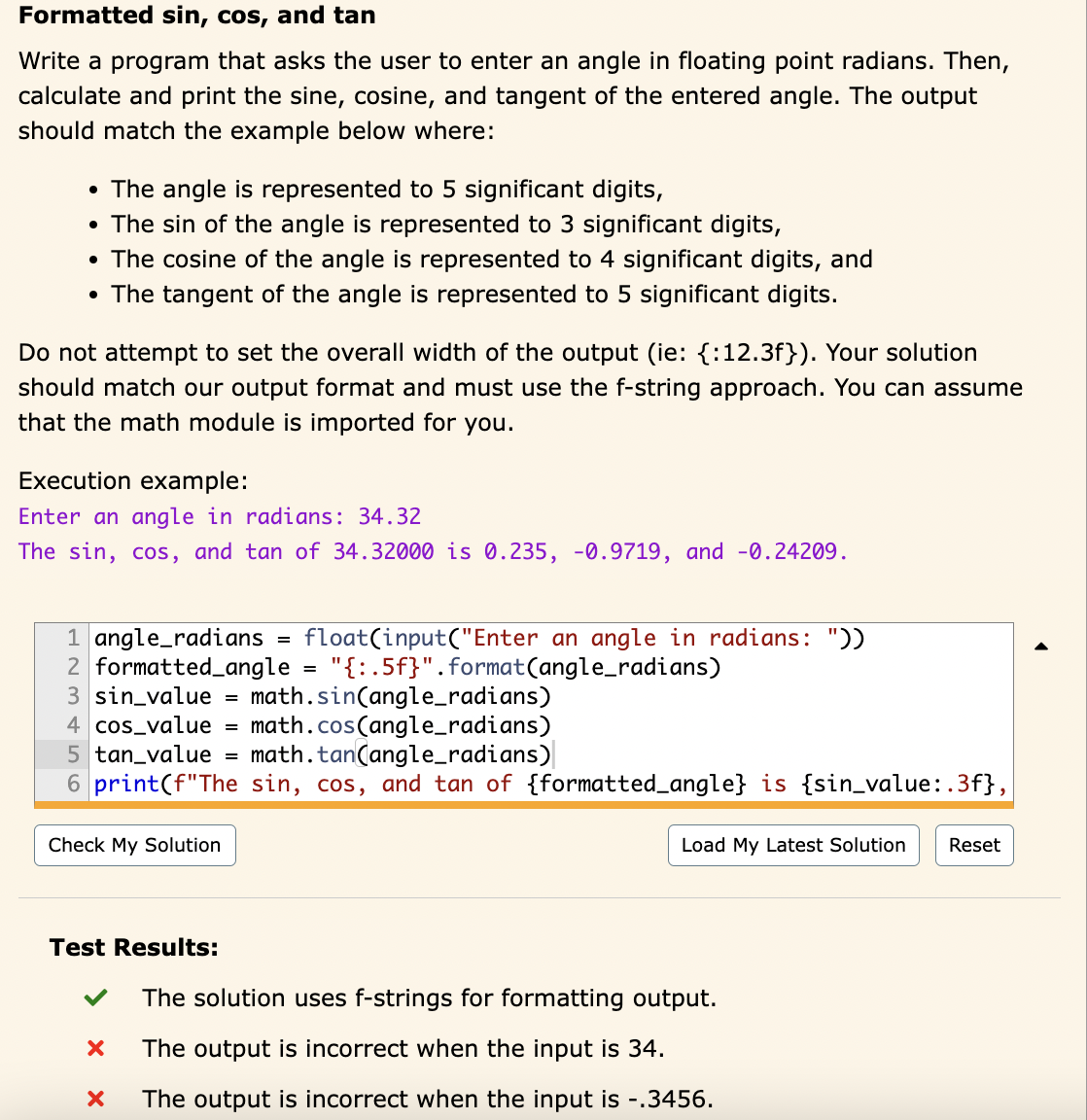Click the upward scroll arrow in the code editor

1042,645
